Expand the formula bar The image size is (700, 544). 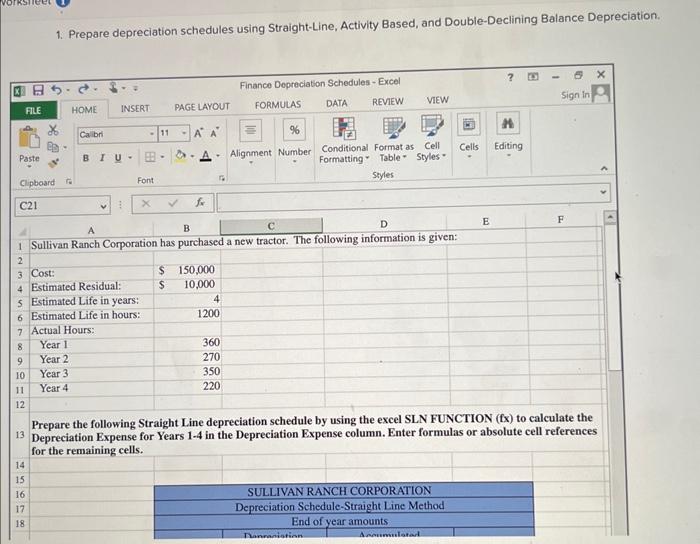[x=603, y=192]
